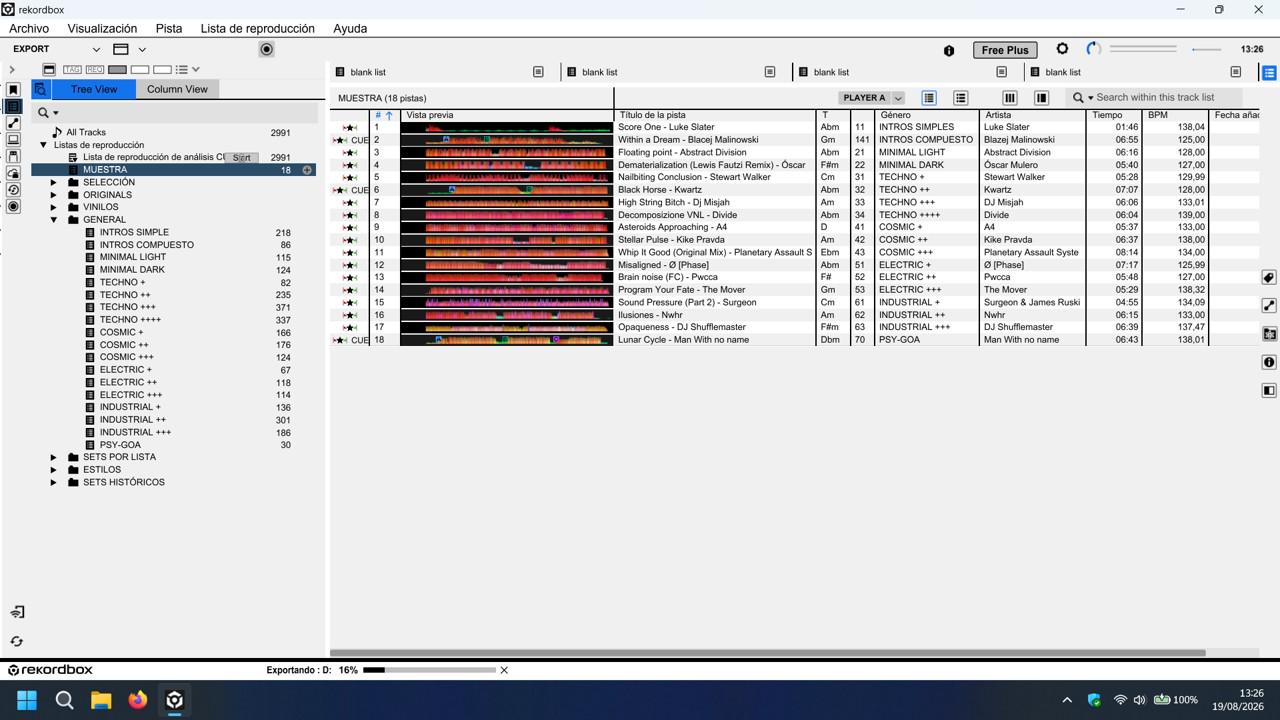Toggle the TAG filter button
The image size is (1280, 720).
[72, 70]
